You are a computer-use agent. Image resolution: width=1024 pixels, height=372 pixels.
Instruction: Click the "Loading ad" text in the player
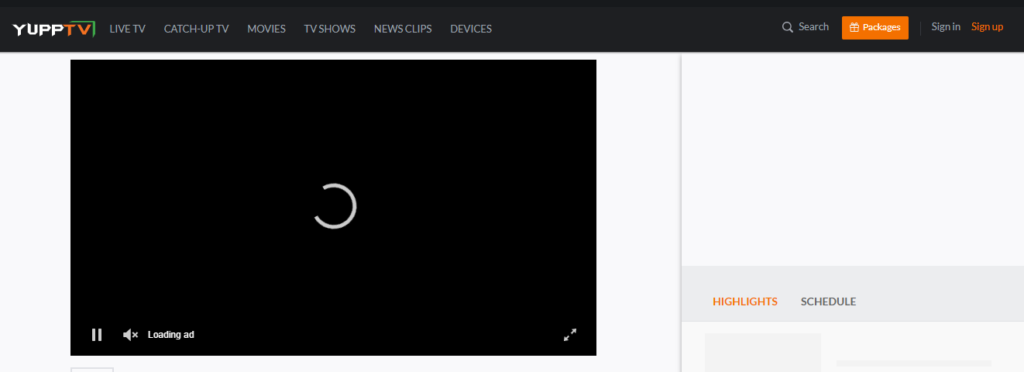(x=171, y=335)
